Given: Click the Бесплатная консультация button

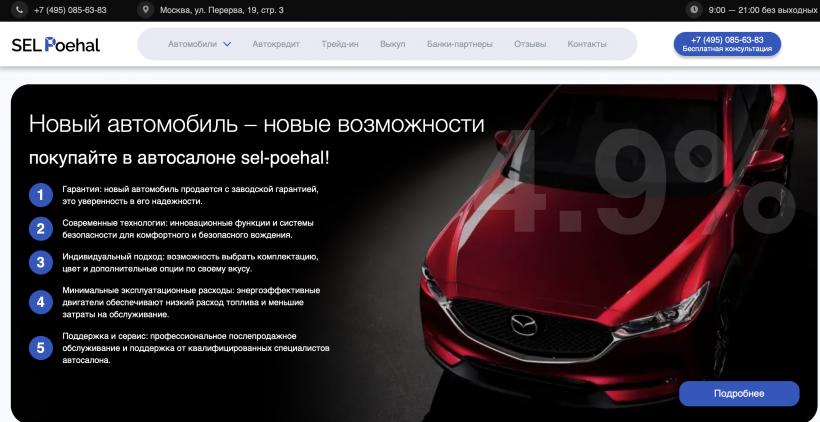Looking at the screenshot, I should click(x=727, y=44).
